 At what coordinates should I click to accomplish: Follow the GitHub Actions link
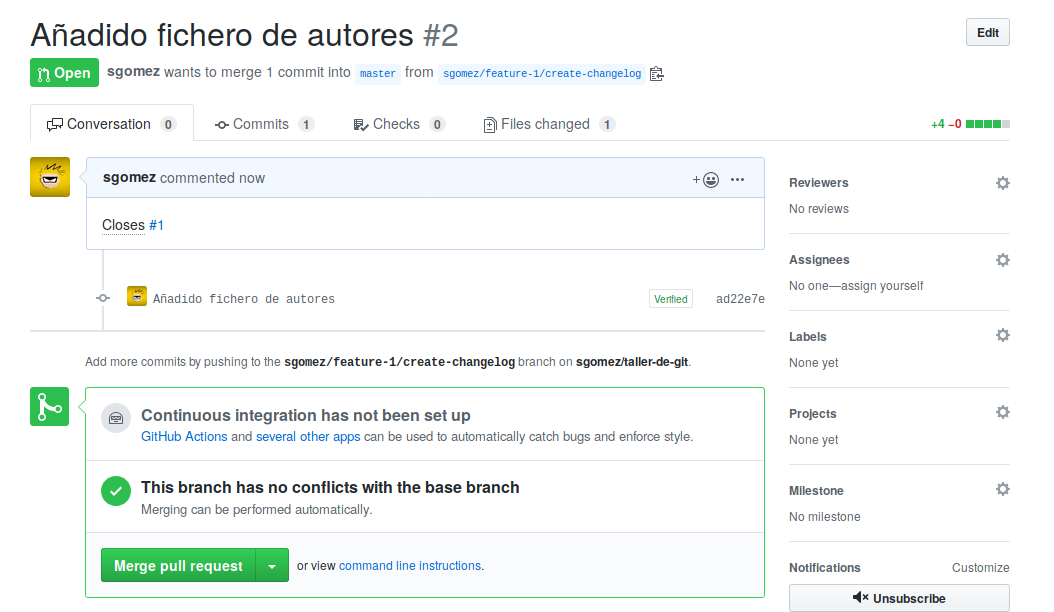[183, 436]
